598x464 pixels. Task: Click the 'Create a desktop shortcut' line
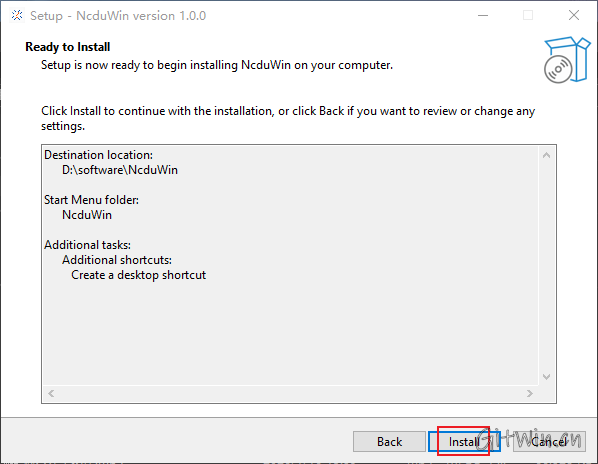[138, 275]
